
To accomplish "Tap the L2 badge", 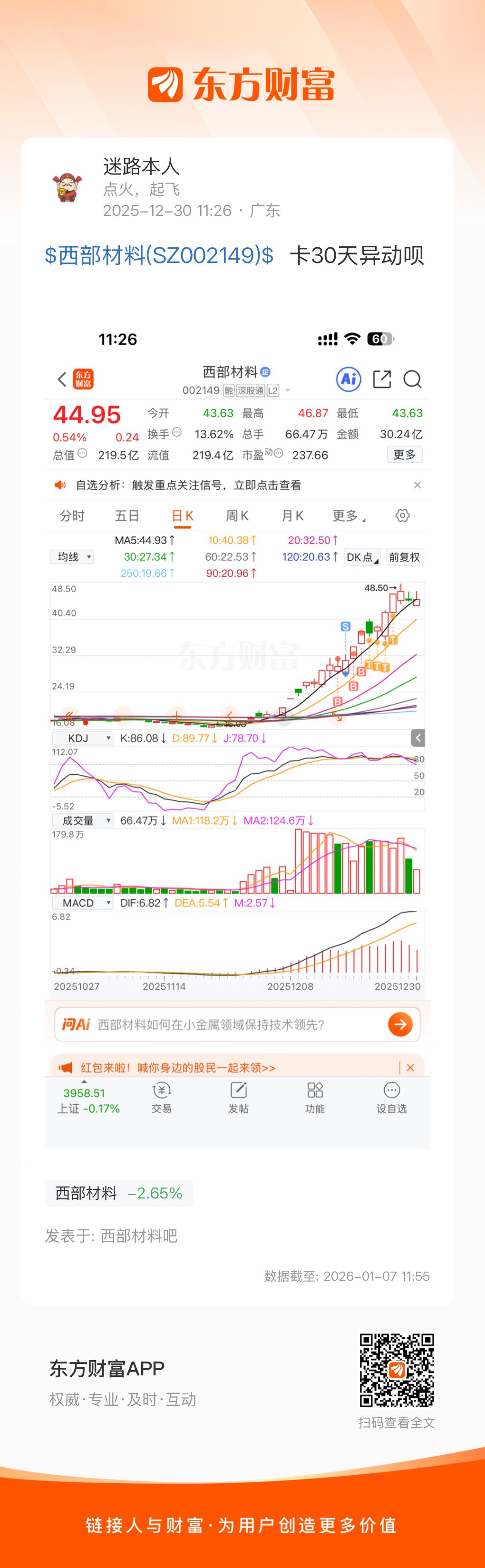I will pos(272,391).
